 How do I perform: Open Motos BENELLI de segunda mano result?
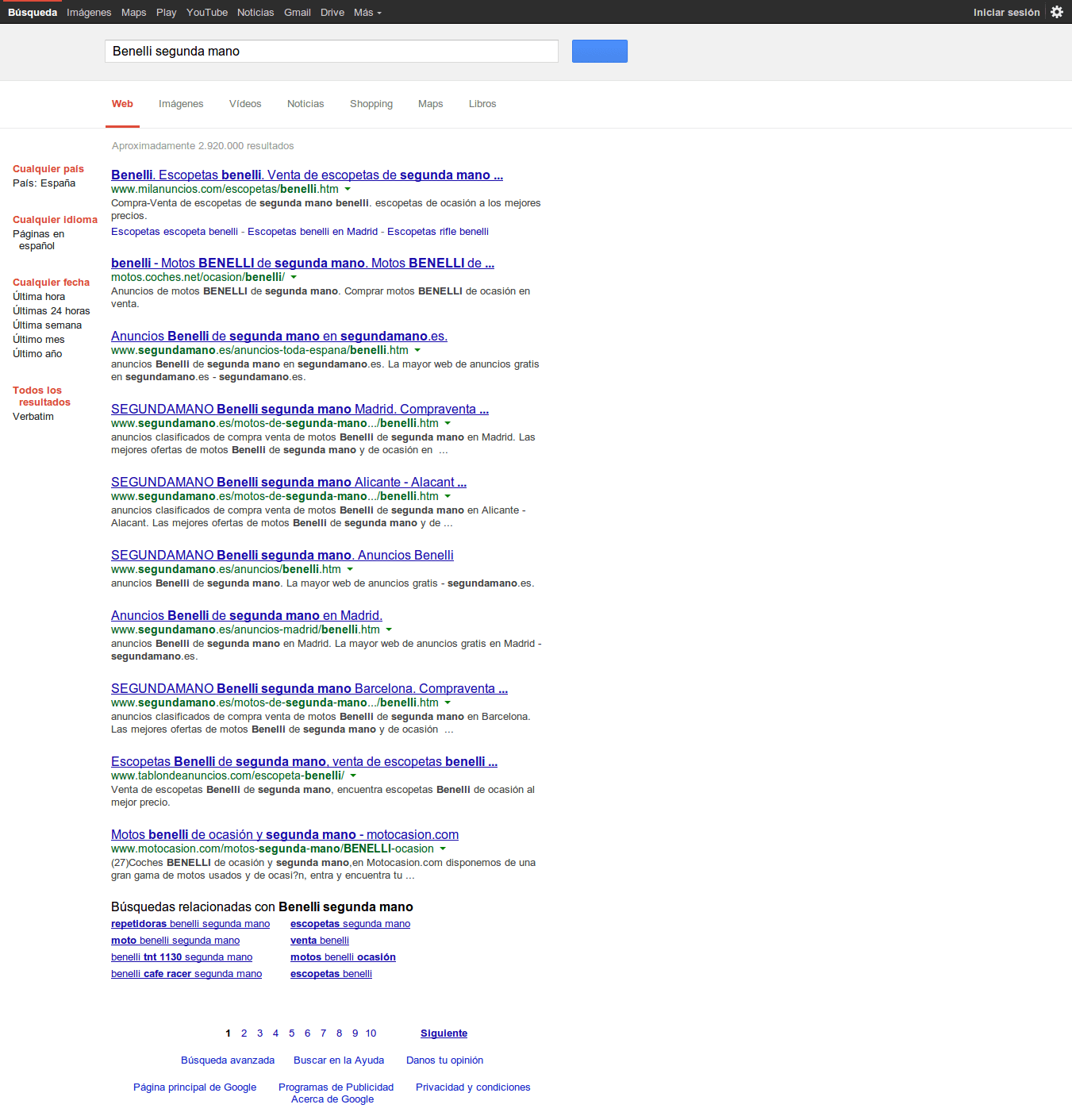pos(302,263)
